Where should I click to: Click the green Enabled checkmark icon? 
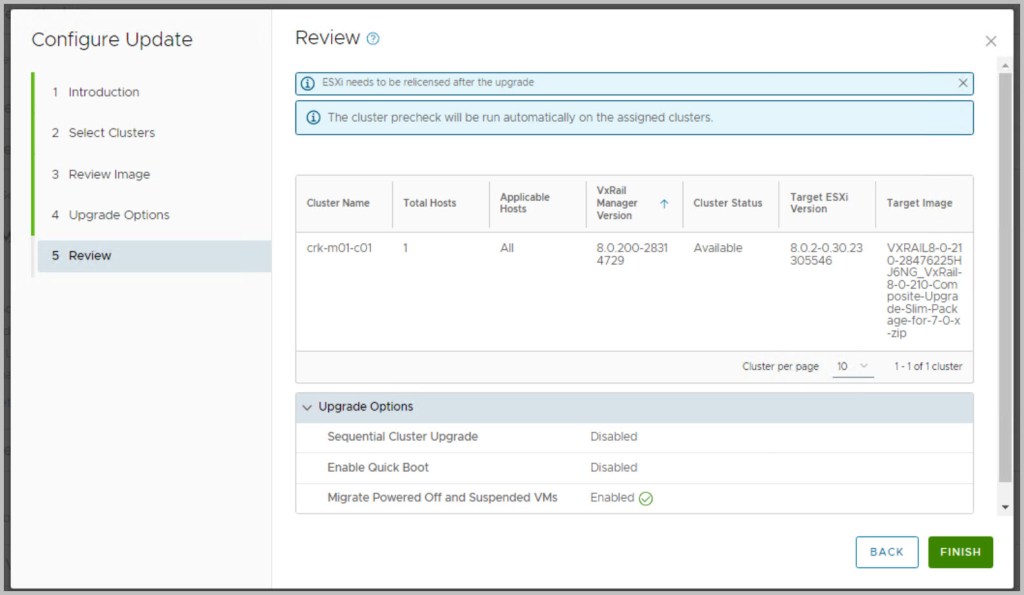(646, 498)
